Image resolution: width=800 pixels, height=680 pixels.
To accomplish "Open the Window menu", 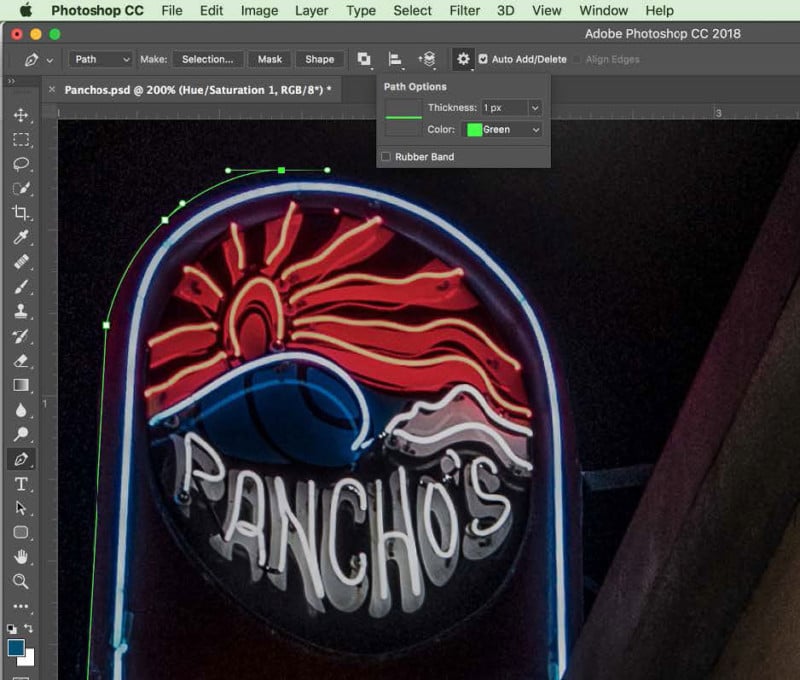I will (604, 11).
